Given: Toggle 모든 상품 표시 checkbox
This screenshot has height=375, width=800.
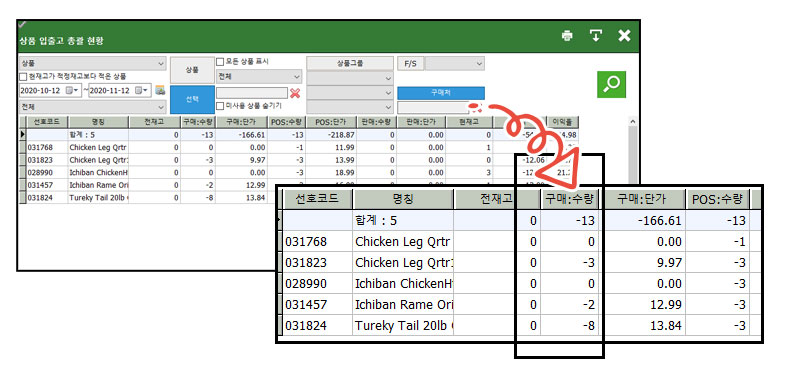Looking at the screenshot, I should (220, 62).
